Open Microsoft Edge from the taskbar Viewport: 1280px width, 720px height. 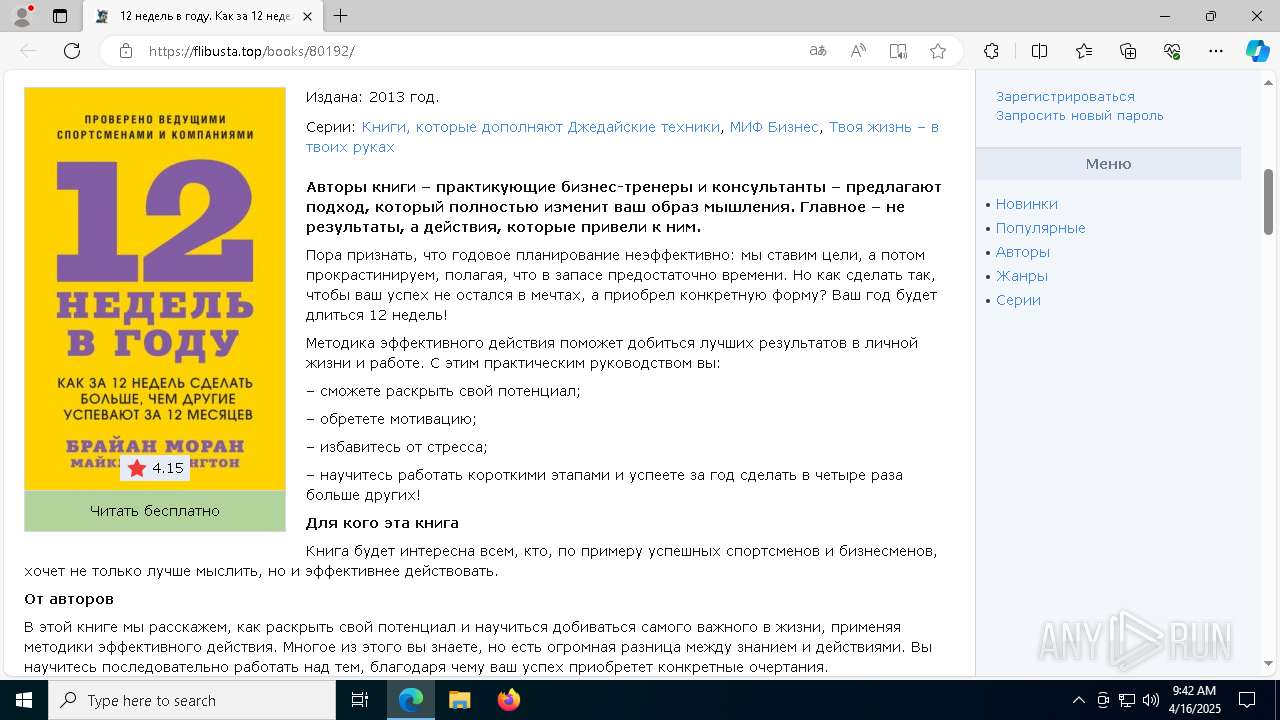[x=411, y=700]
